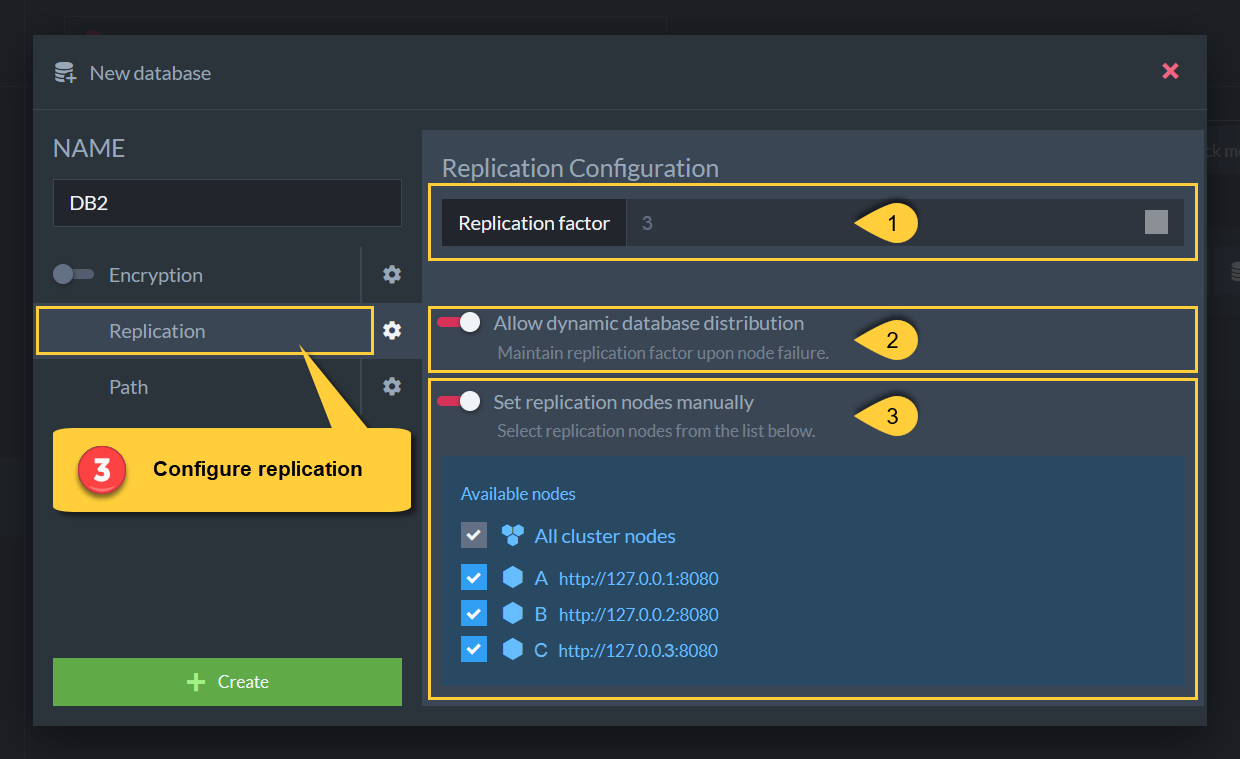Select the Encryption section label
Viewport: 1240px width, 759px height.
tap(155, 275)
